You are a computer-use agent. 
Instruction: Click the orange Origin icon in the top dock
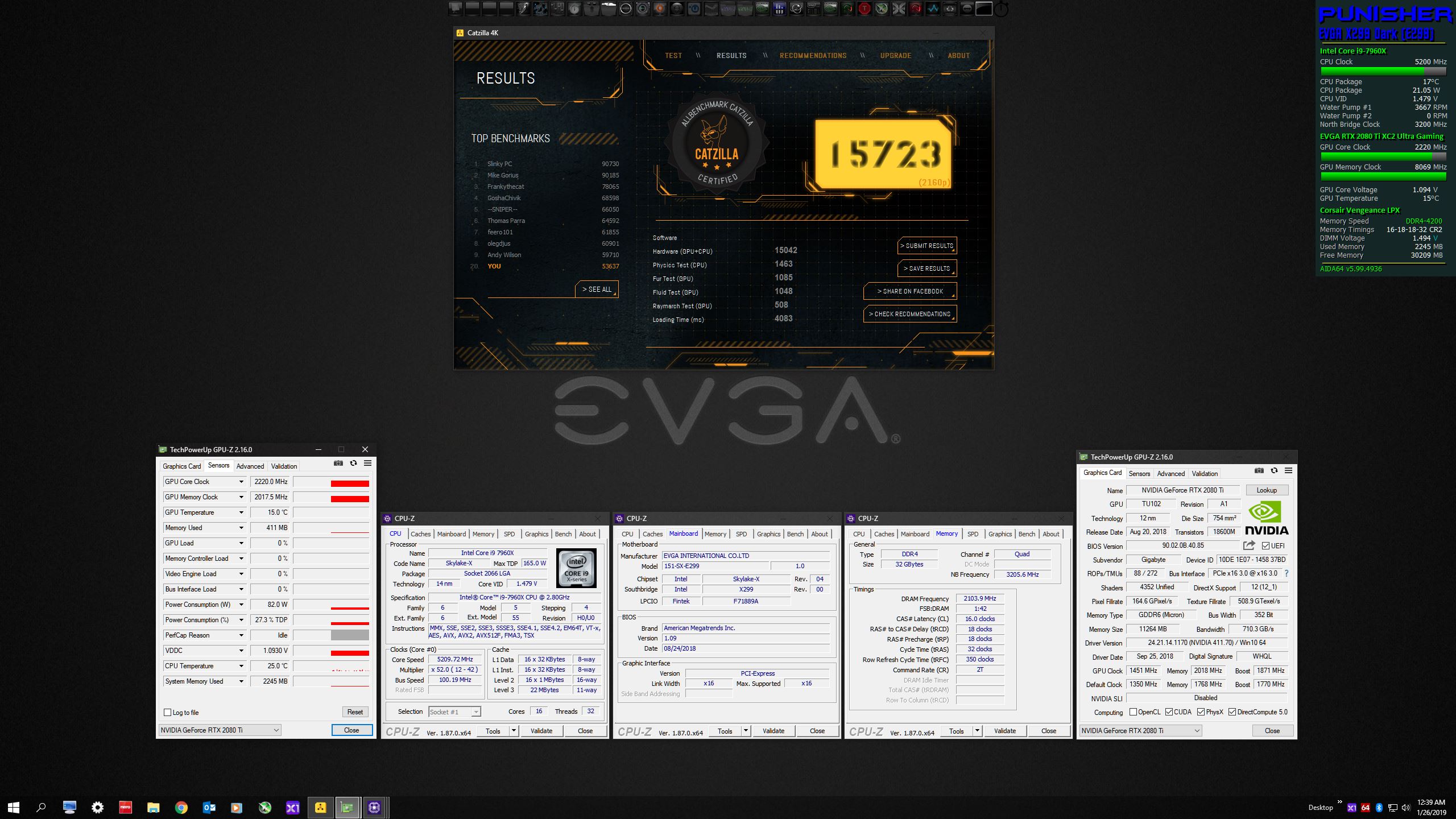coord(660,9)
